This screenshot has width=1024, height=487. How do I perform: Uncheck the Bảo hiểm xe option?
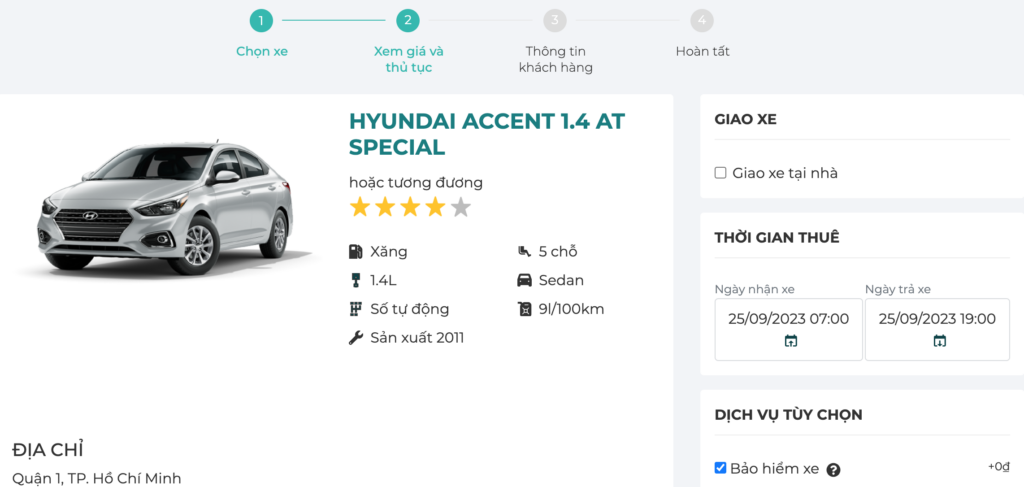[x=720, y=468]
